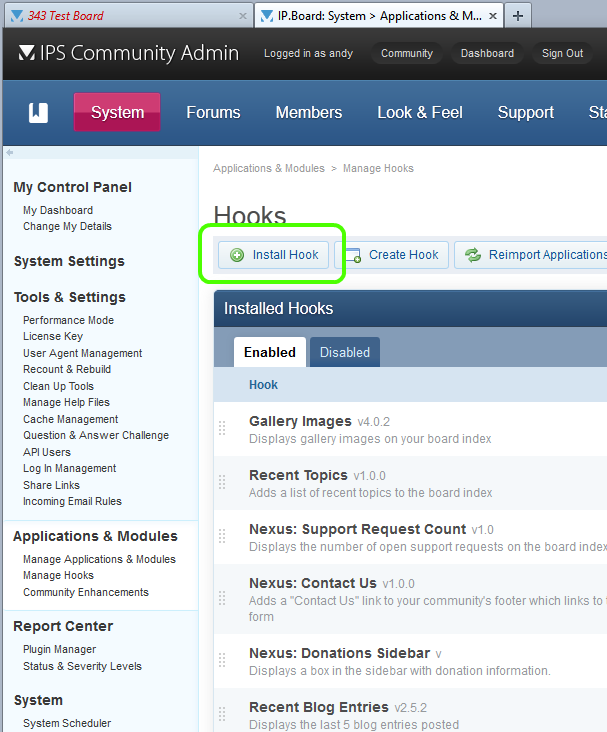Open Question & Answer Challenge link
This screenshot has width=607, height=732.
pos(96,435)
